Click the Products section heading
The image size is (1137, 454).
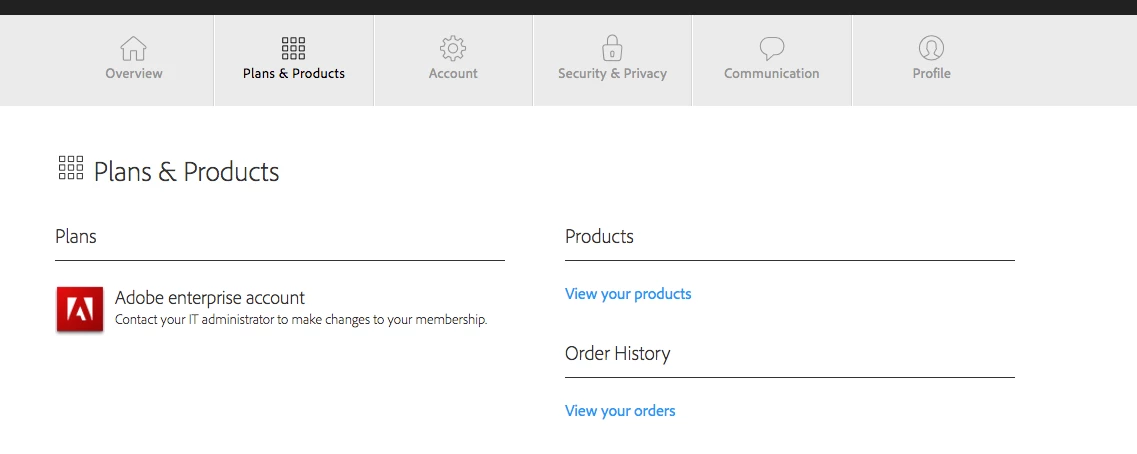point(599,236)
